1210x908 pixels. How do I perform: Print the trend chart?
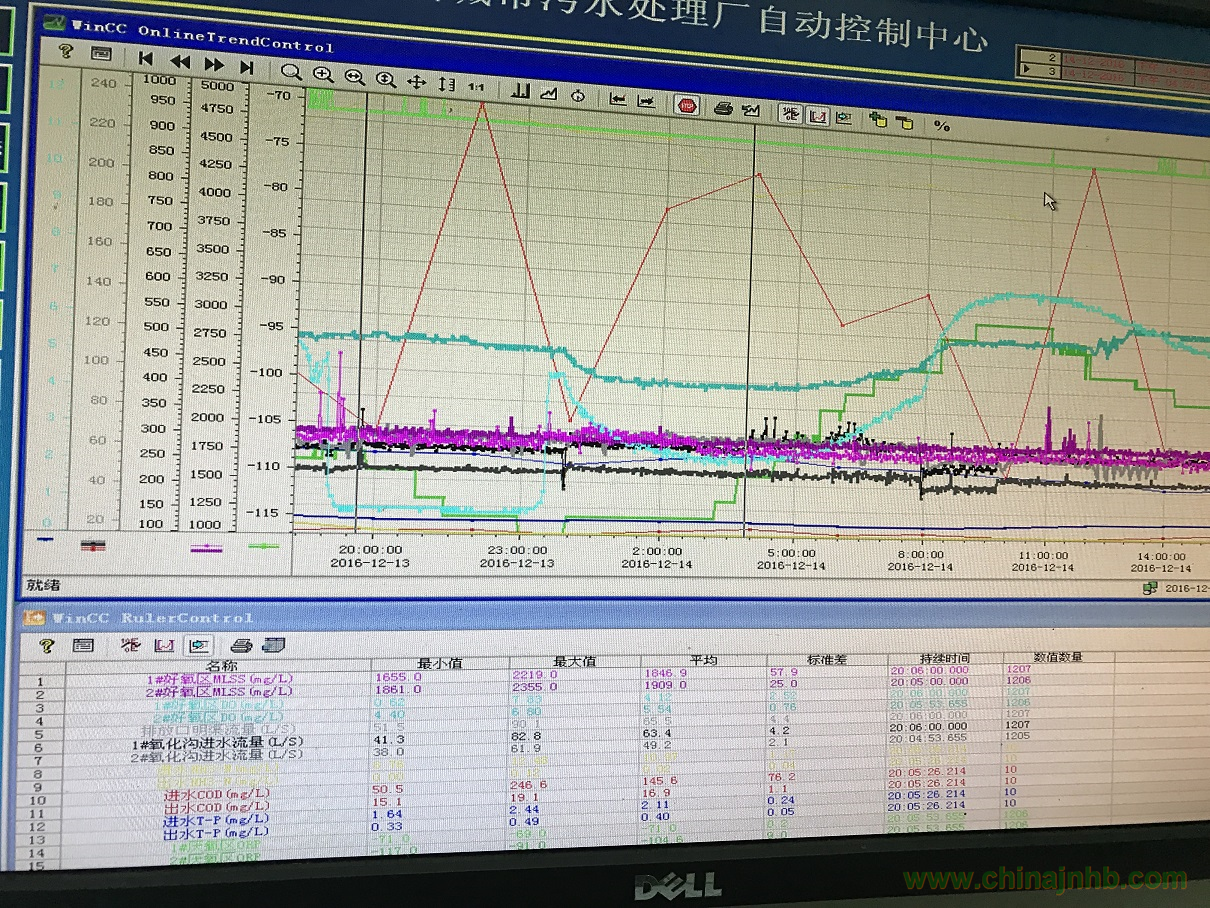click(x=723, y=107)
